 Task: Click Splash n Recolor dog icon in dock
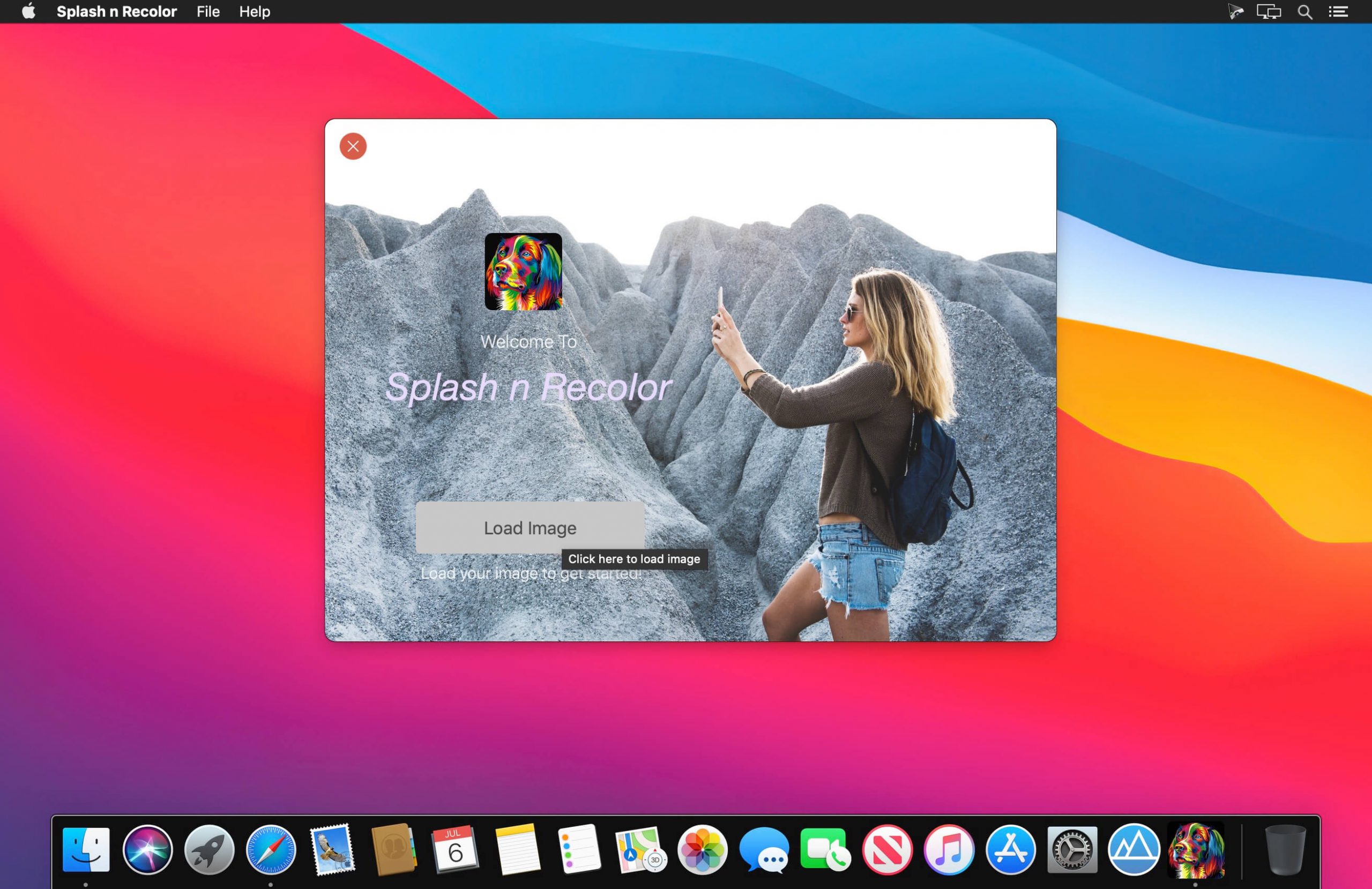(1196, 849)
